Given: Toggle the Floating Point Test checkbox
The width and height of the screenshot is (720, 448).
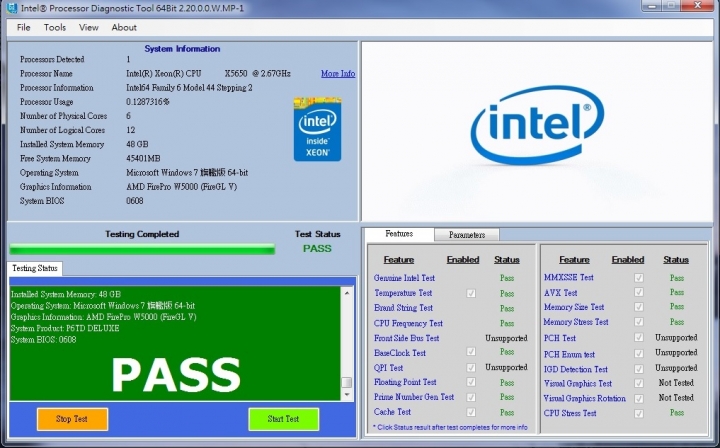Looking at the screenshot, I should pyautogui.click(x=471, y=382).
